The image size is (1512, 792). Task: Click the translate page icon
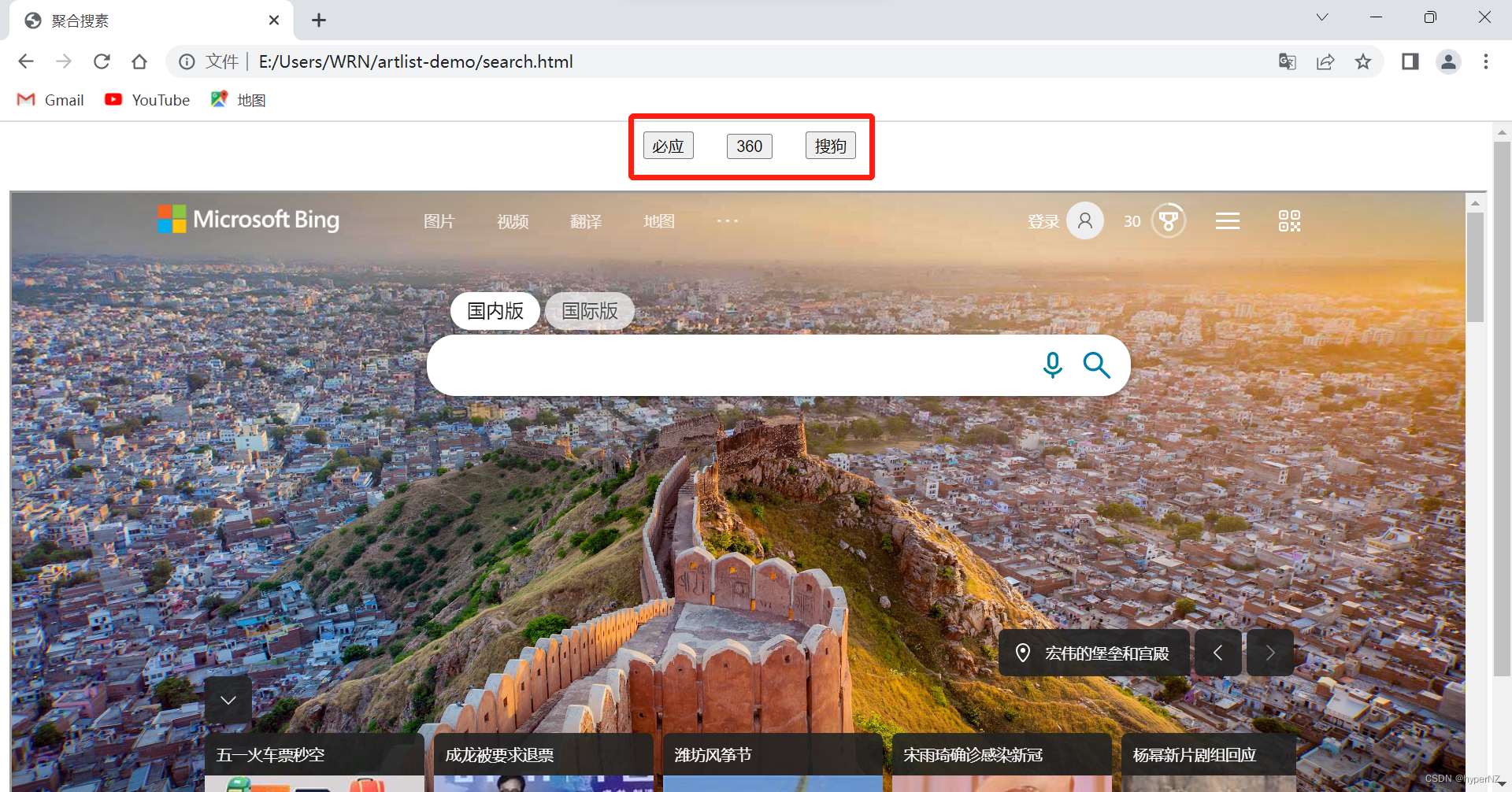tap(1288, 61)
